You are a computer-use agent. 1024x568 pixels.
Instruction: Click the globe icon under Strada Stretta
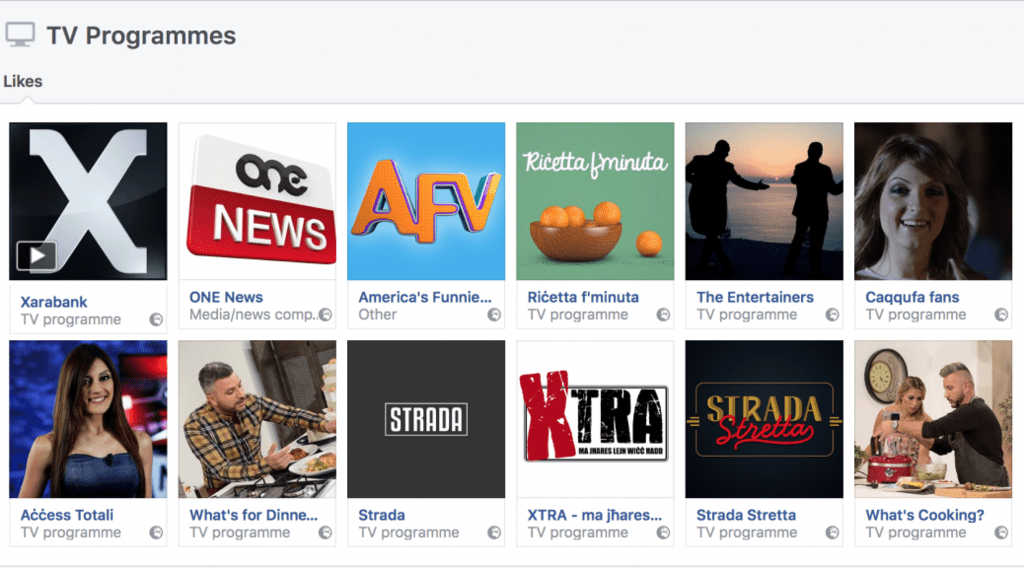832,533
